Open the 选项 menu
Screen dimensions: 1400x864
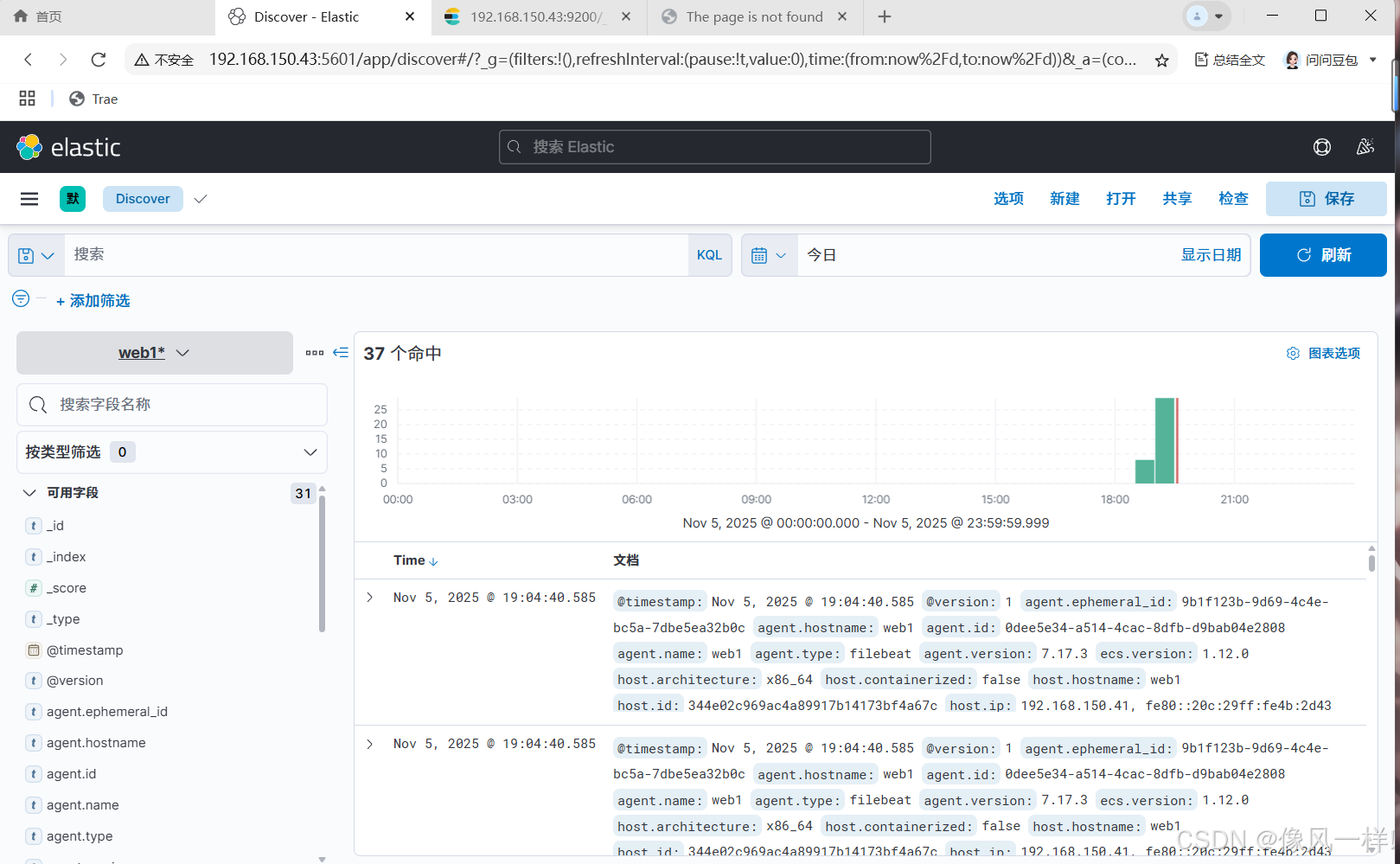coord(1008,199)
